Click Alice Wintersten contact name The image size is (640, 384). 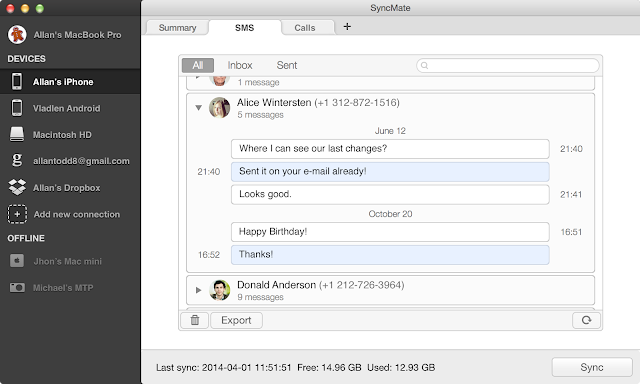point(274,102)
